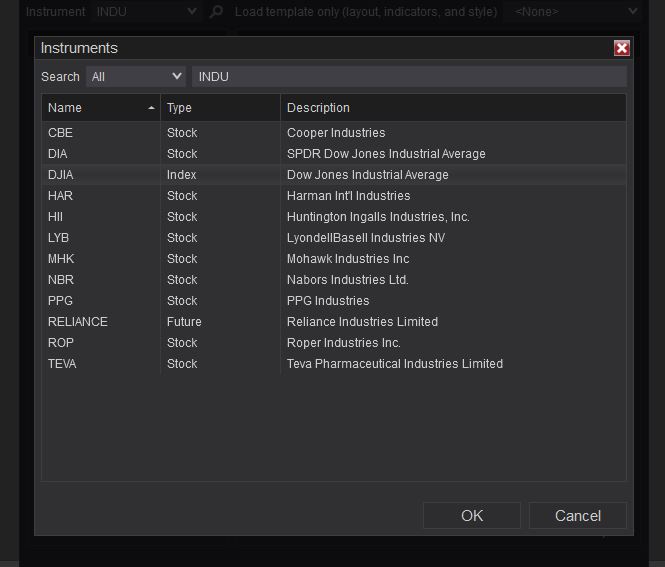Select the MHK instrument row
The height and width of the screenshot is (567, 665).
coord(334,259)
